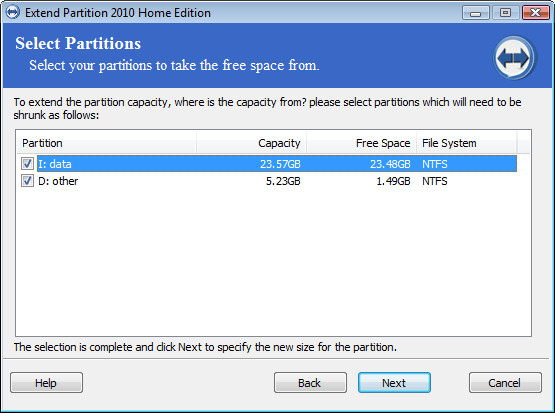The image size is (555, 413).
Task: Click the Extend Partition title bar app icon
Action: (x=13, y=12)
